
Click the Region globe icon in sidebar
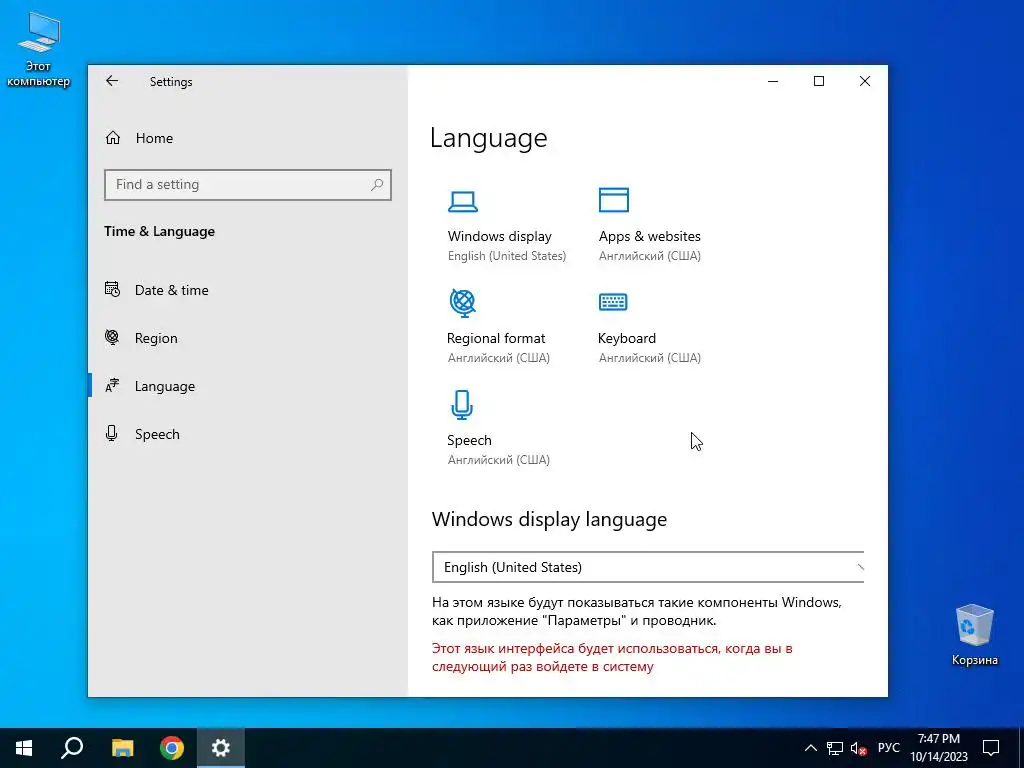pos(112,337)
